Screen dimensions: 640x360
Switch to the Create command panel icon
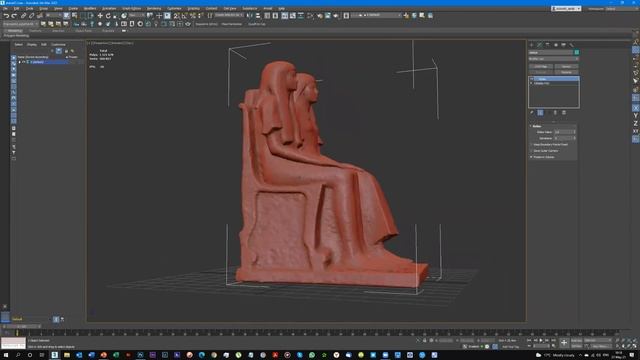[531, 44]
